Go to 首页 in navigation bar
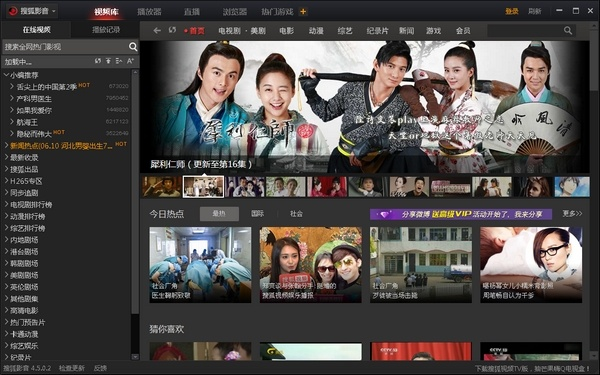The width and height of the screenshot is (600, 375). pos(197,31)
